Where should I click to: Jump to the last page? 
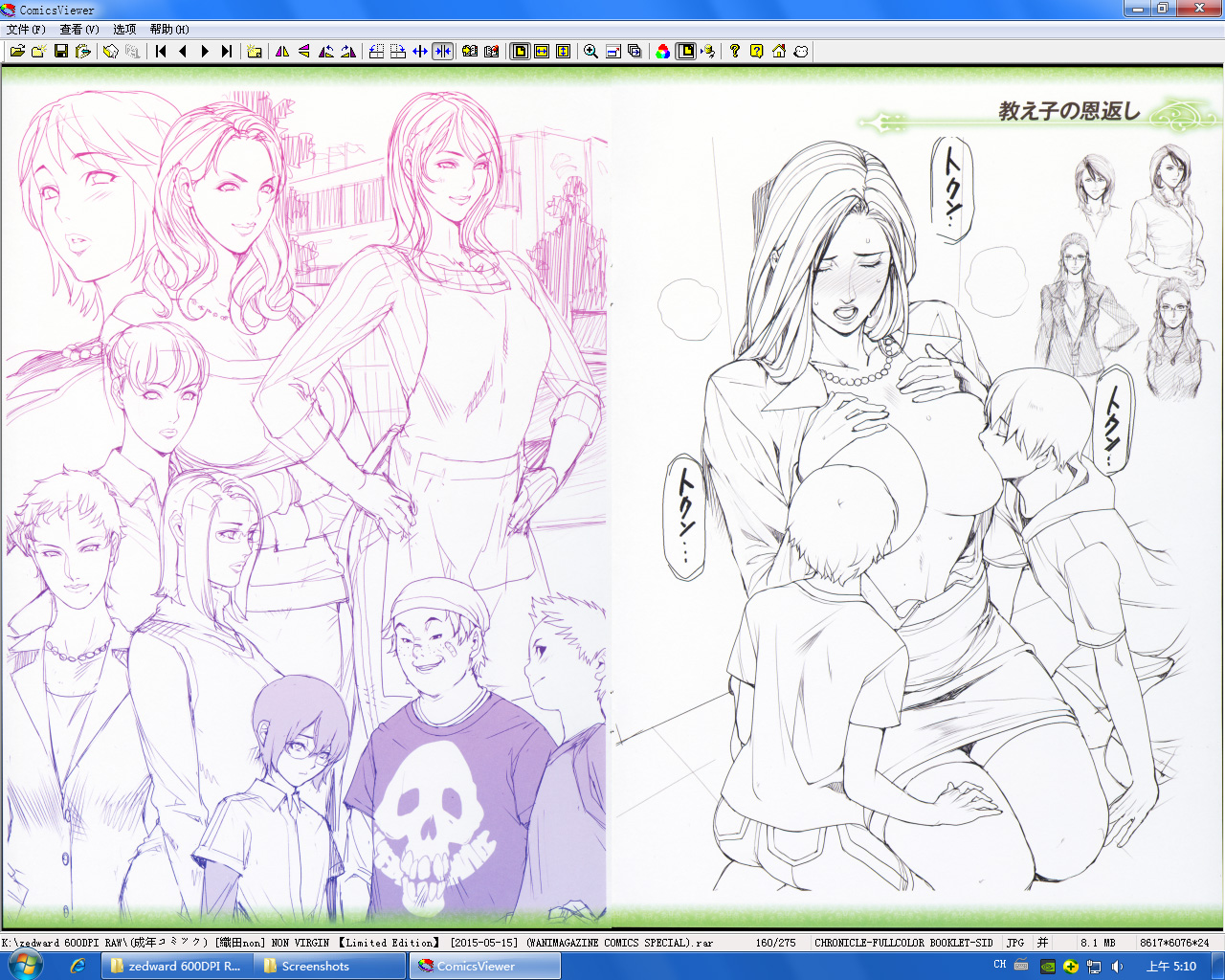pyautogui.click(x=227, y=52)
